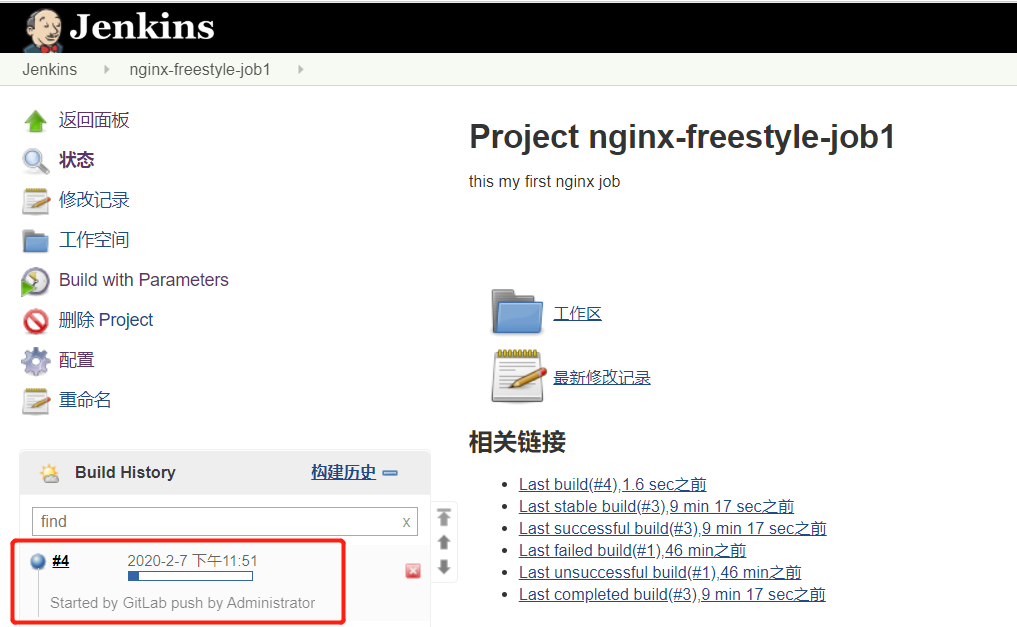Click the blue status ball of build #4
Image resolution: width=1017 pixels, height=627 pixels.
pyautogui.click(x=38, y=561)
